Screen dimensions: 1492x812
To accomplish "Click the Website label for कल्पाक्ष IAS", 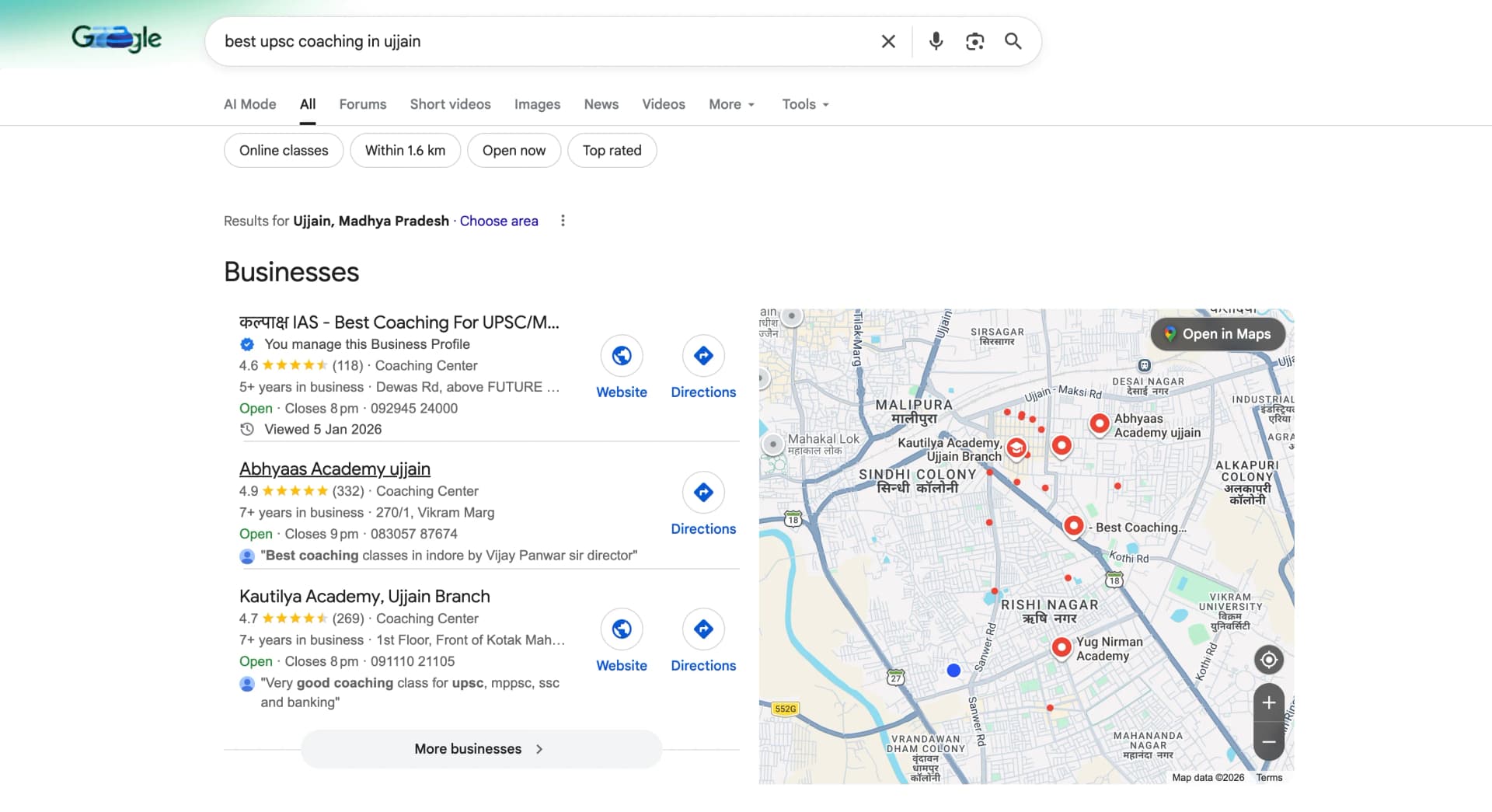I will pos(622,392).
